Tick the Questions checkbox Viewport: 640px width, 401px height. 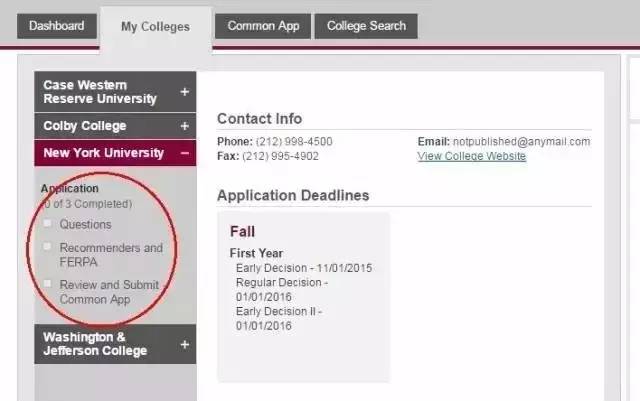coord(47,223)
